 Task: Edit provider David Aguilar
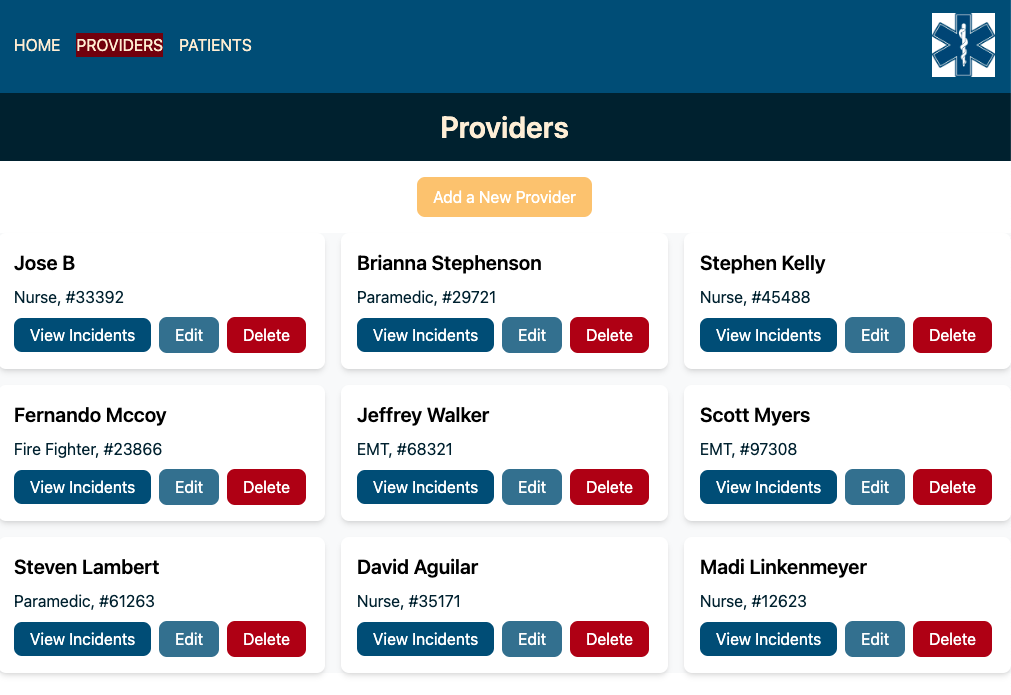click(531, 639)
